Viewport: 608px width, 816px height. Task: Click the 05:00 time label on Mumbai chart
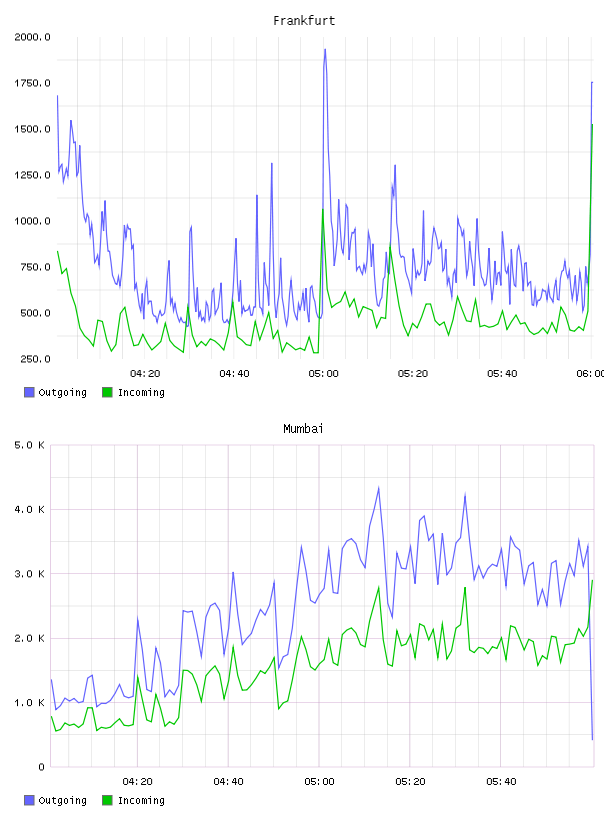tap(319, 782)
